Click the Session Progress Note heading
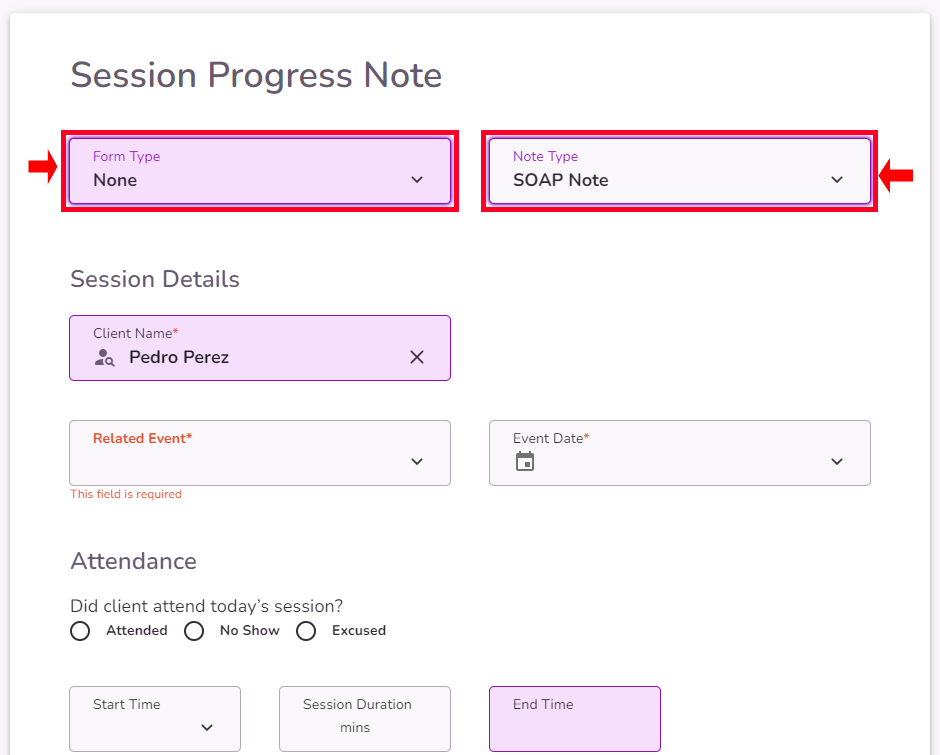The image size is (940, 755). coord(256,75)
